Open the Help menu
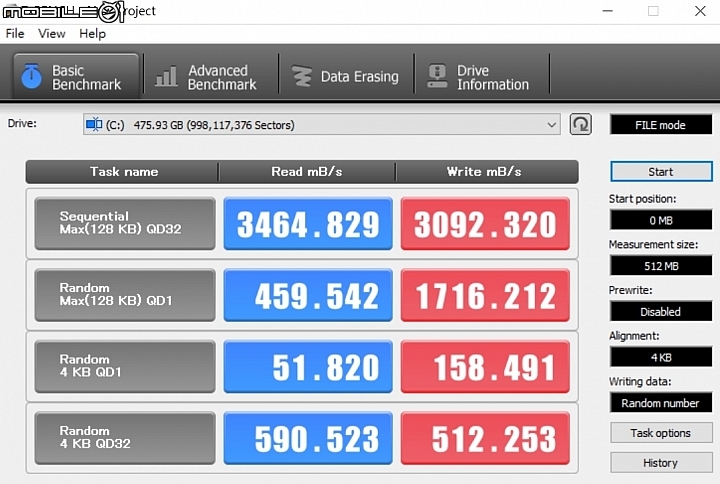This screenshot has height=484, width=720. point(92,34)
